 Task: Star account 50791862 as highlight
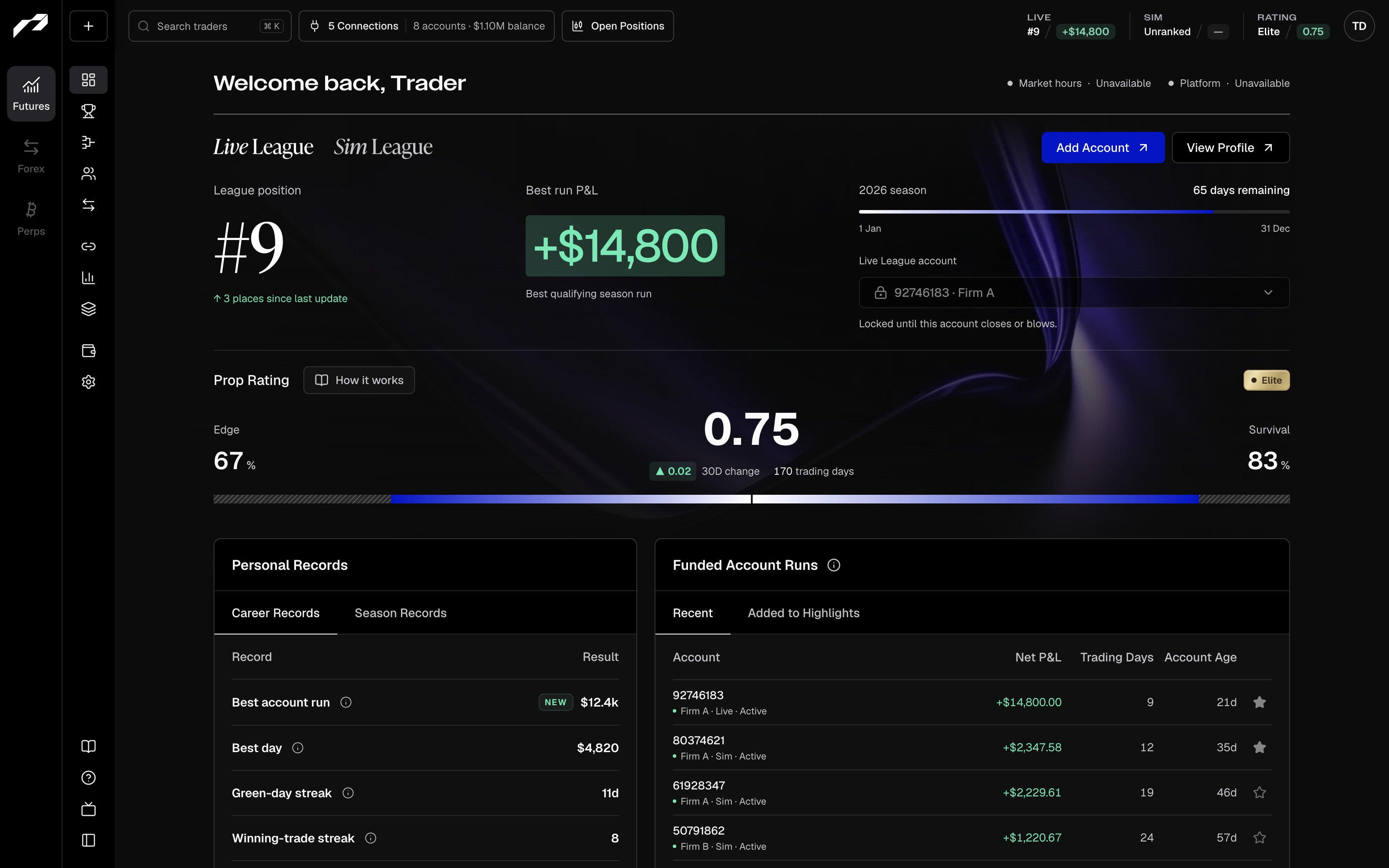pos(1259,838)
